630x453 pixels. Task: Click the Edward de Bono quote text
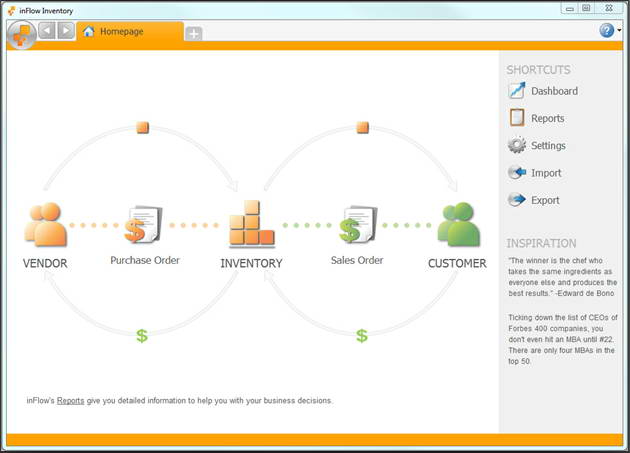point(562,277)
